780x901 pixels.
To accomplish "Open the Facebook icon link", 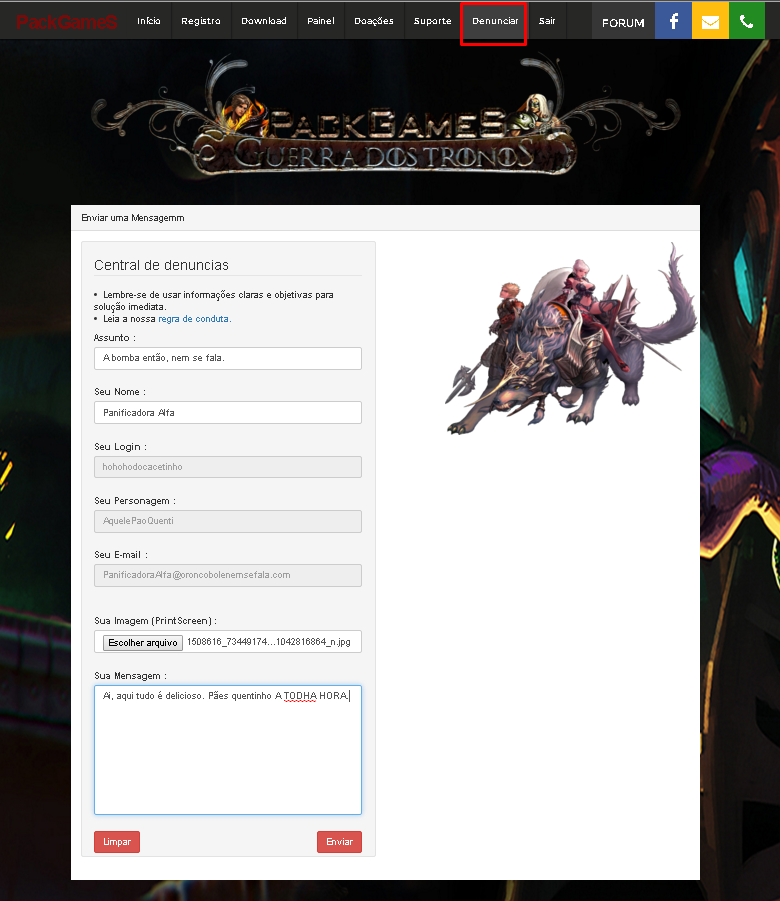I will [673, 21].
